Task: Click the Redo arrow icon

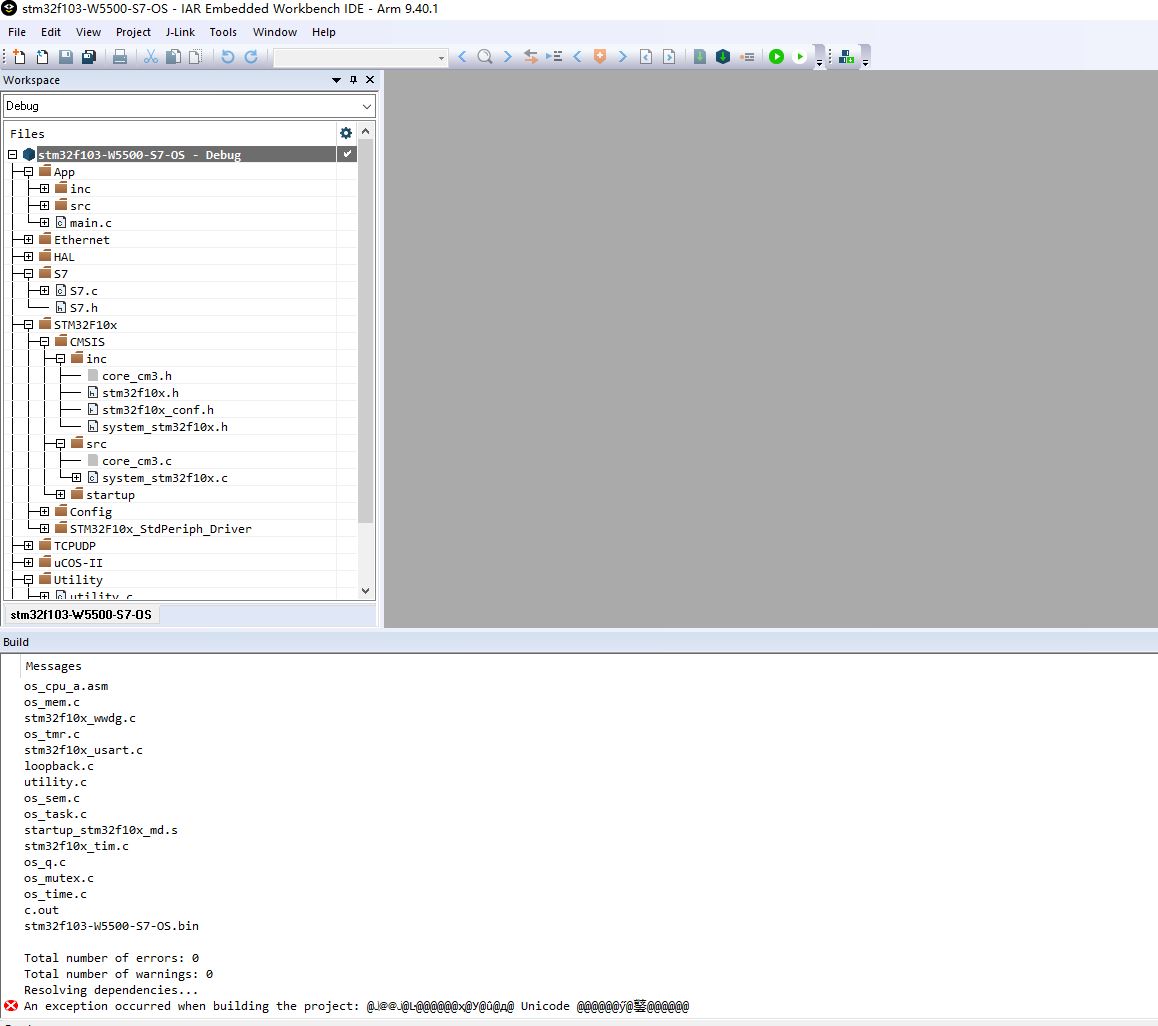Action: pos(251,57)
